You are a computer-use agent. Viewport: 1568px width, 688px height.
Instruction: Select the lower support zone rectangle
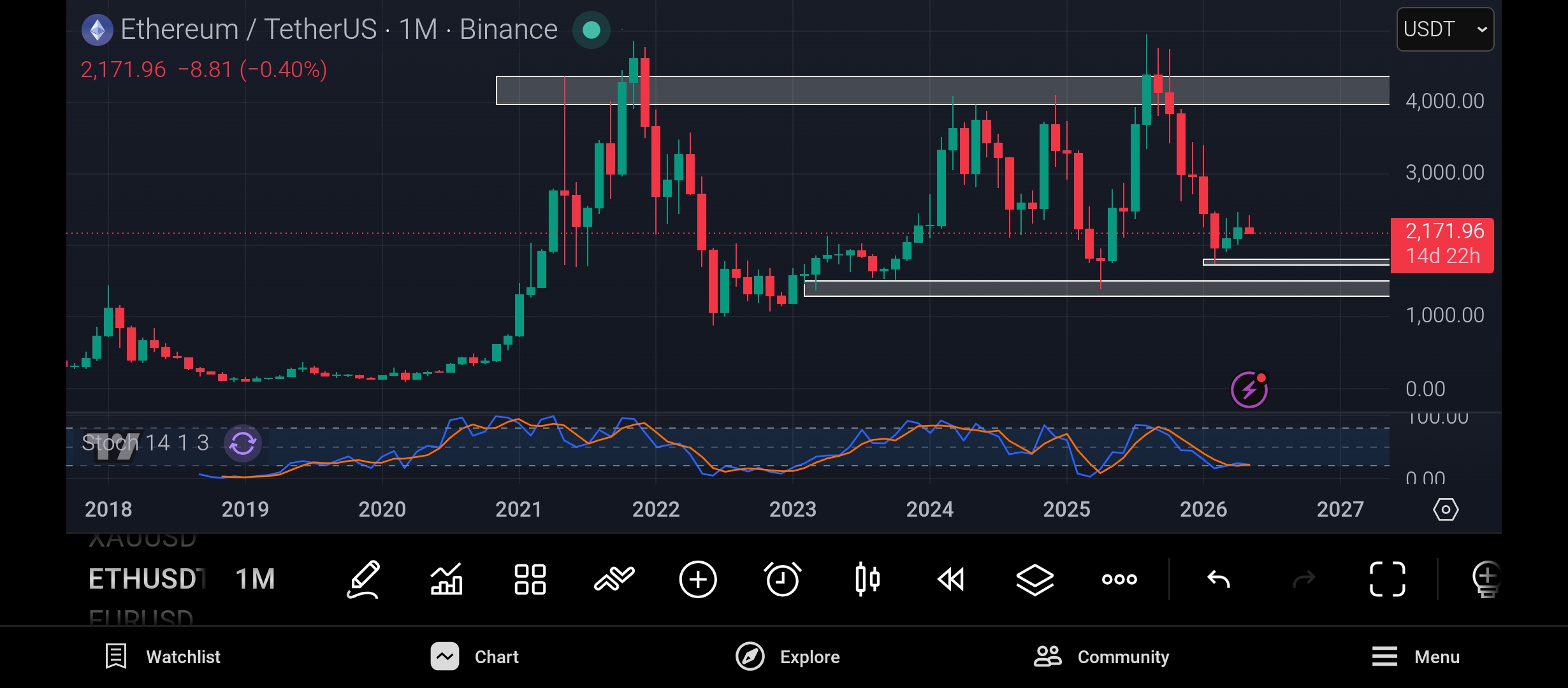(1097, 289)
